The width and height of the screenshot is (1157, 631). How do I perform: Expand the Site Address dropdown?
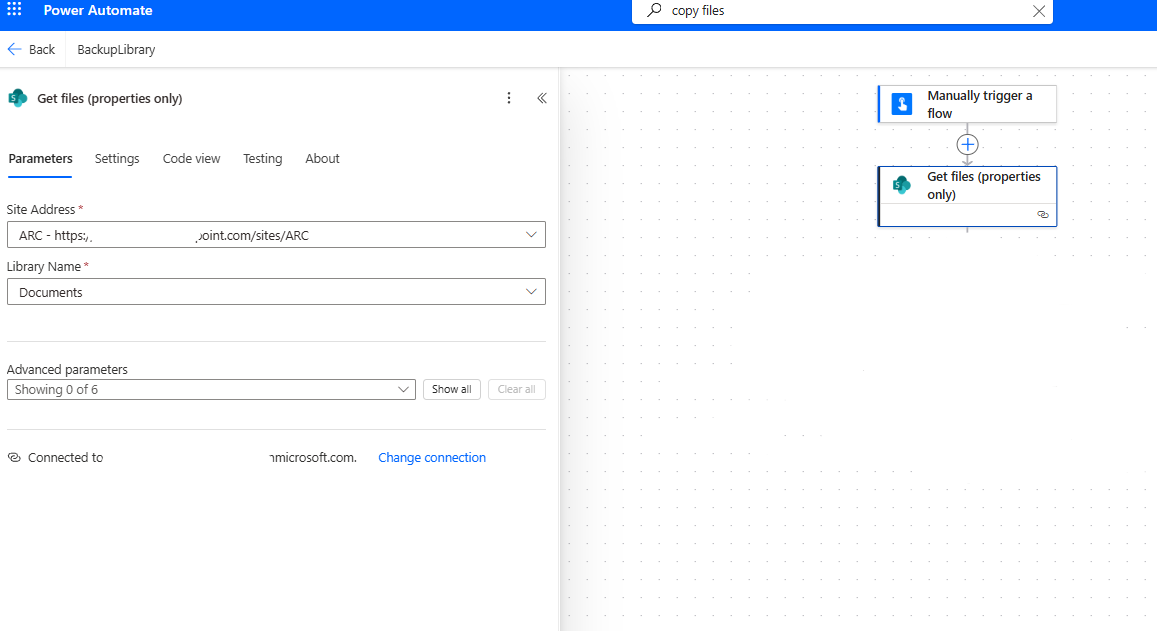click(x=531, y=235)
